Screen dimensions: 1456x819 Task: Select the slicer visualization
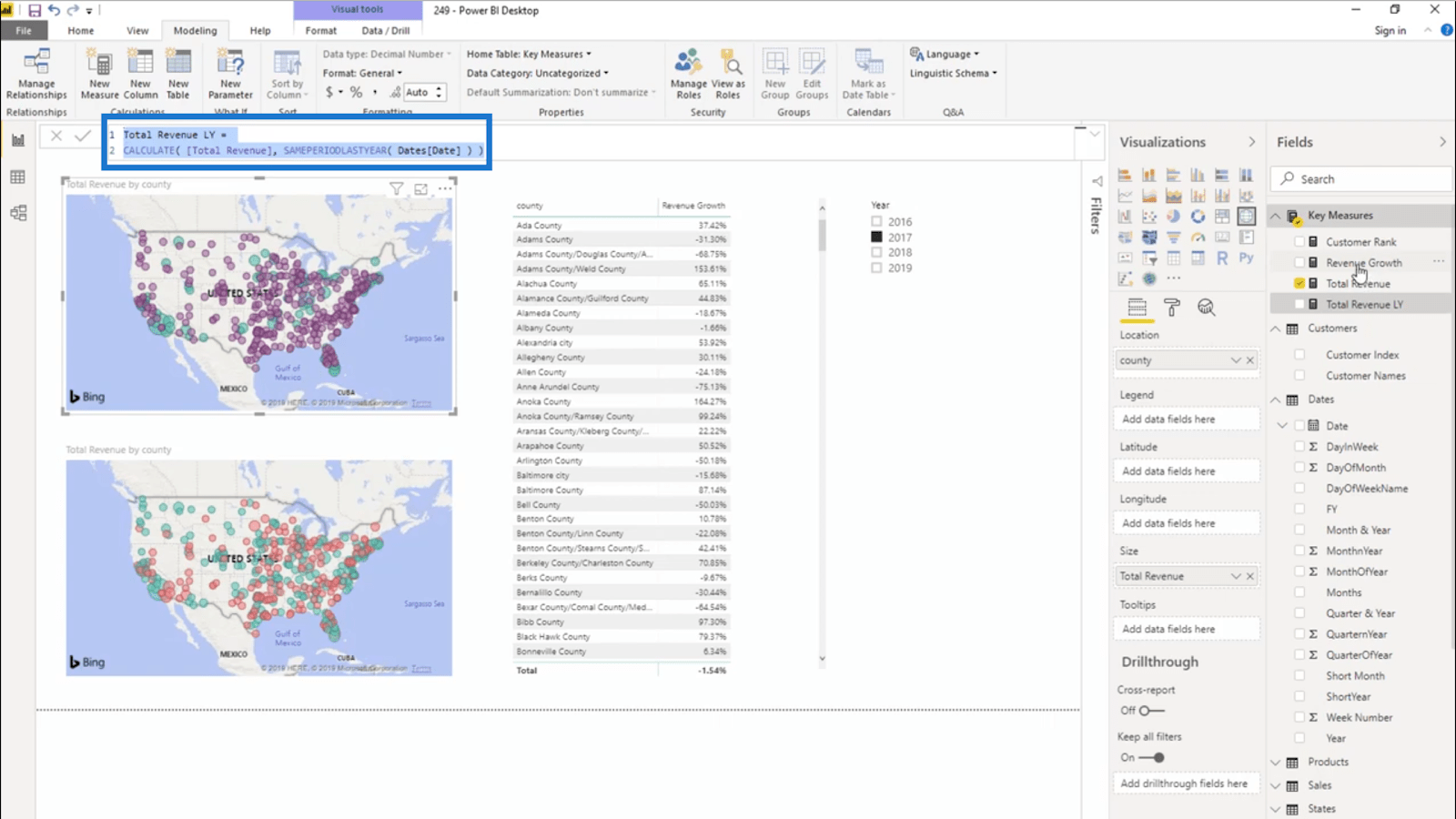pyautogui.click(x=1149, y=258)
